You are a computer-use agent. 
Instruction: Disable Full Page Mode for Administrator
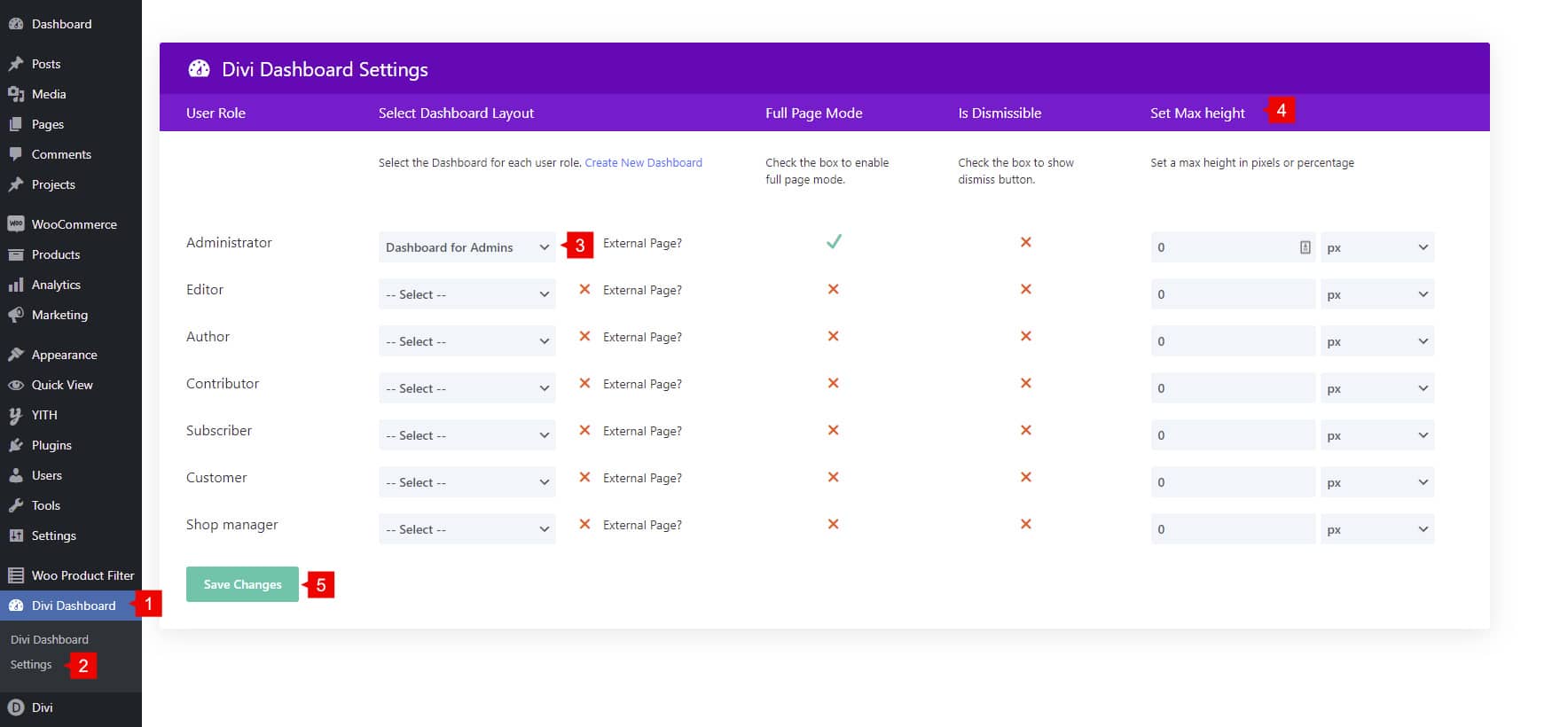coord(834,242)
